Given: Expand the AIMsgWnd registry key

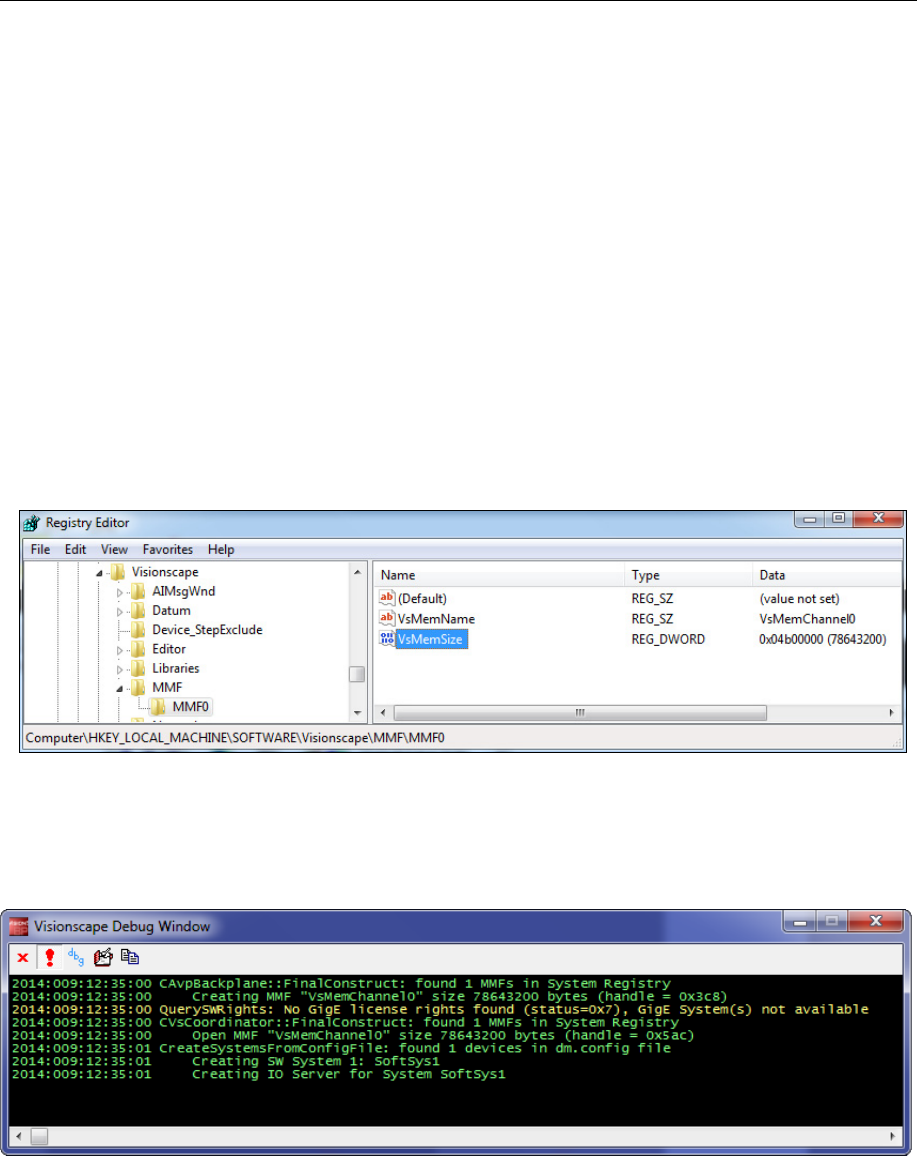Looking at the screenshot, I should 119,592.
